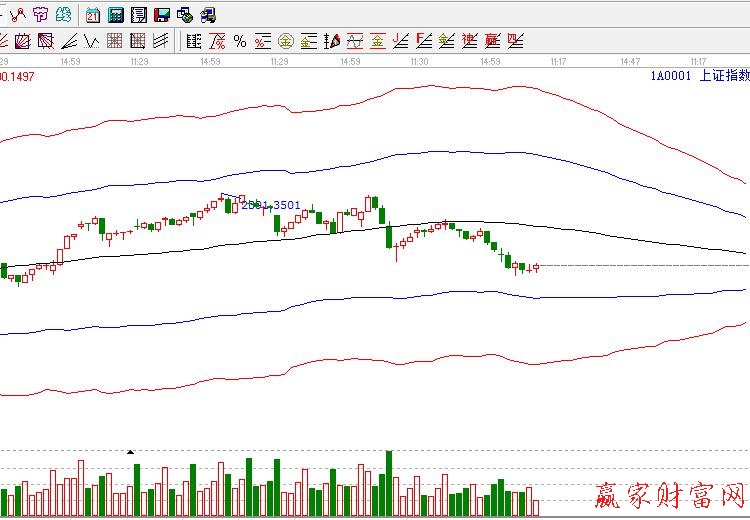Click the '节' character toolbar icon
The image size is (750, 520).
[x=41, y=15]
